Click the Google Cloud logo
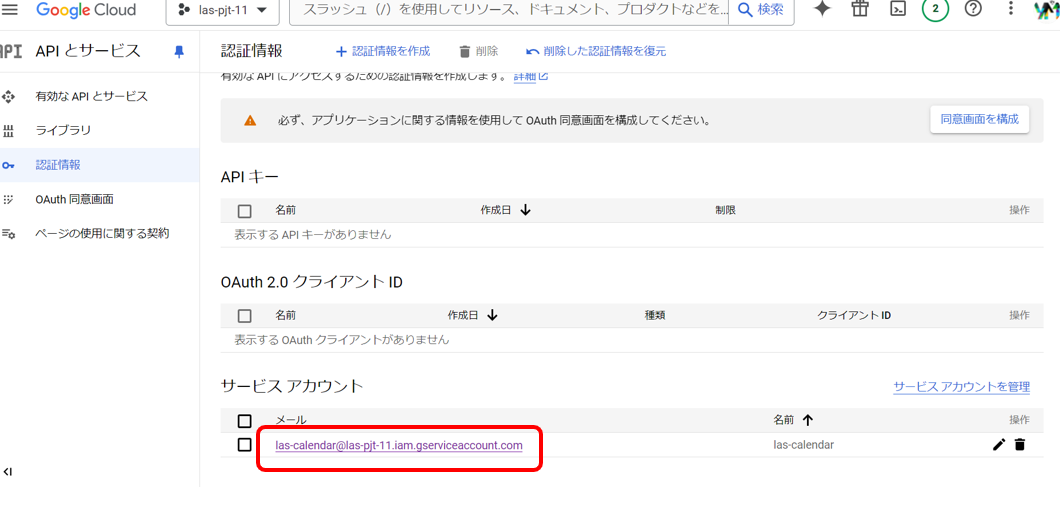Screen dimensions: 1060x505 86,10
